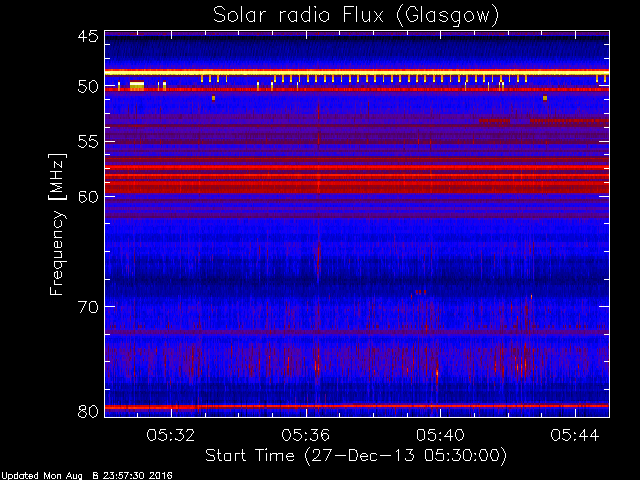
Task: Click the 'Start Time (27-Dec-13 05:30:00)' axis label
Action: 356,456
